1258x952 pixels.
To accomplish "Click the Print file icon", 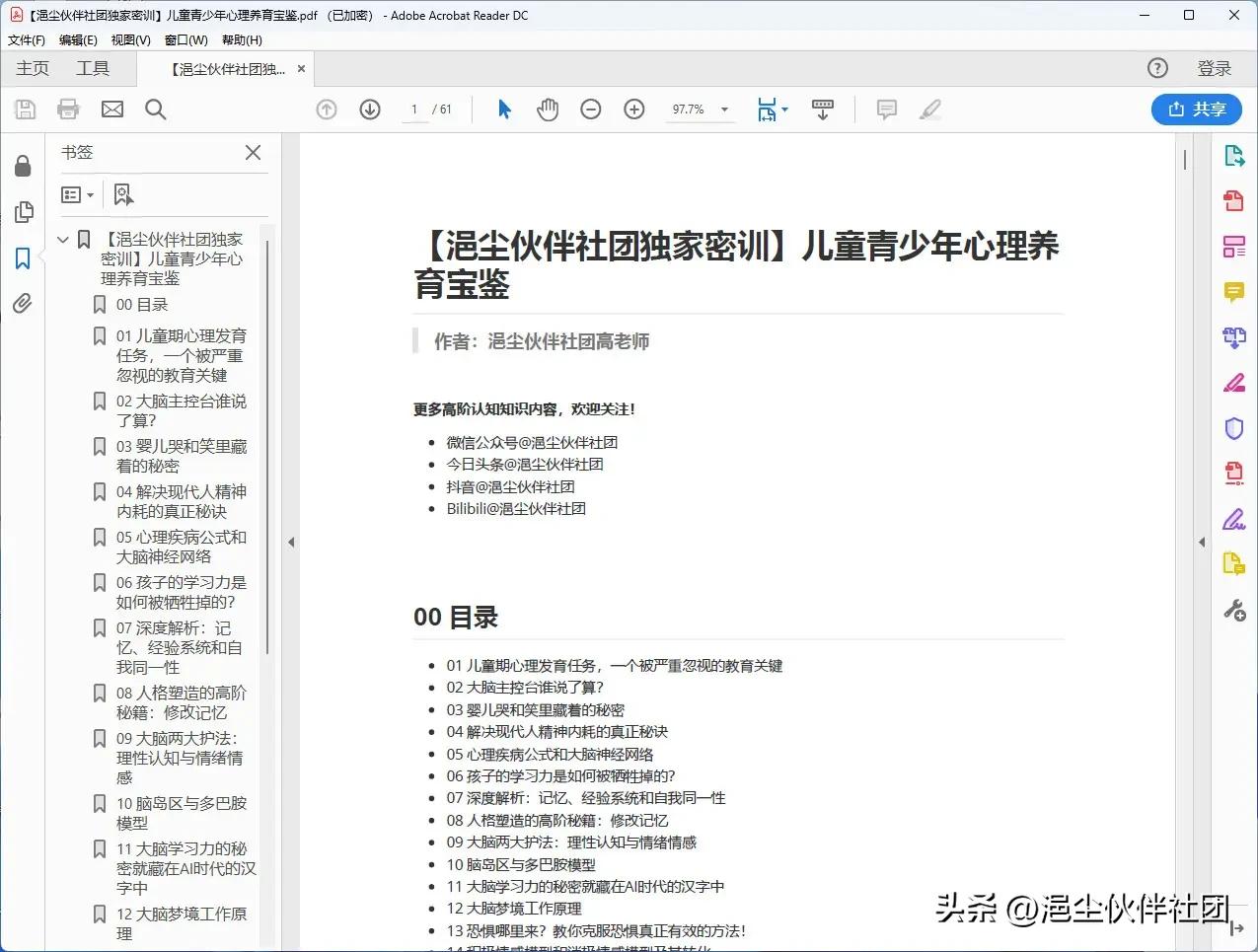I will [x=68, y=110].
